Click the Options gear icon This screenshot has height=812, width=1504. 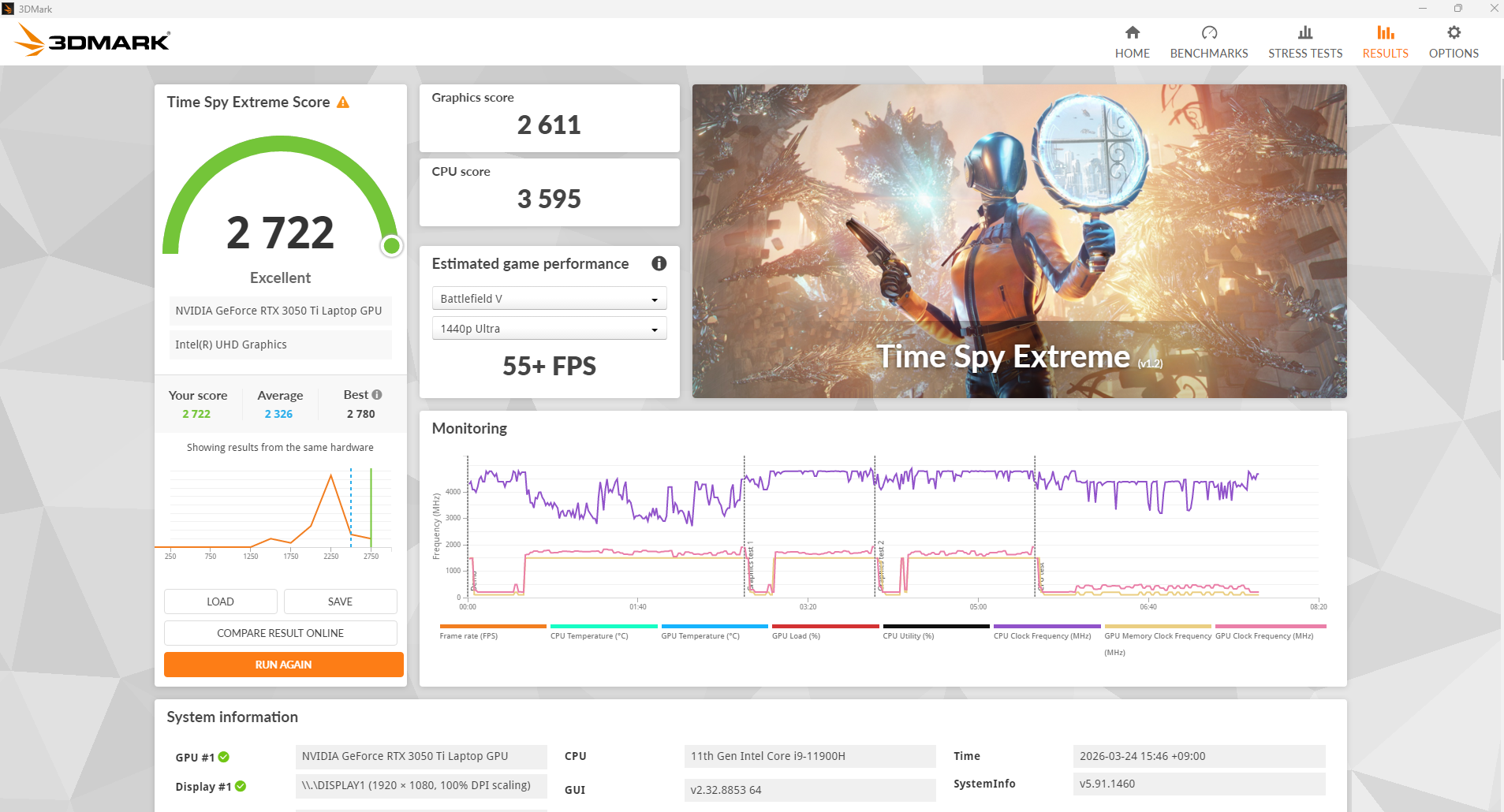point(1454,32)
